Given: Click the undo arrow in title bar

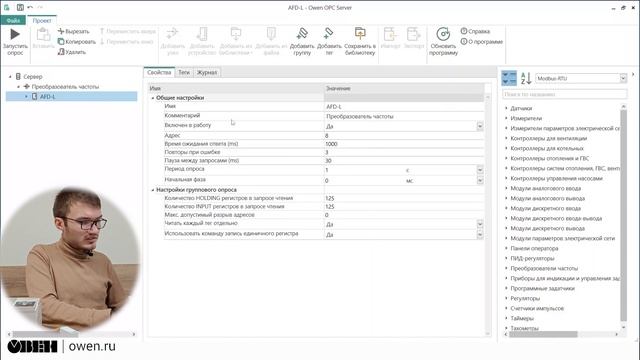Looking at the screenshot, I should (30, 7).
